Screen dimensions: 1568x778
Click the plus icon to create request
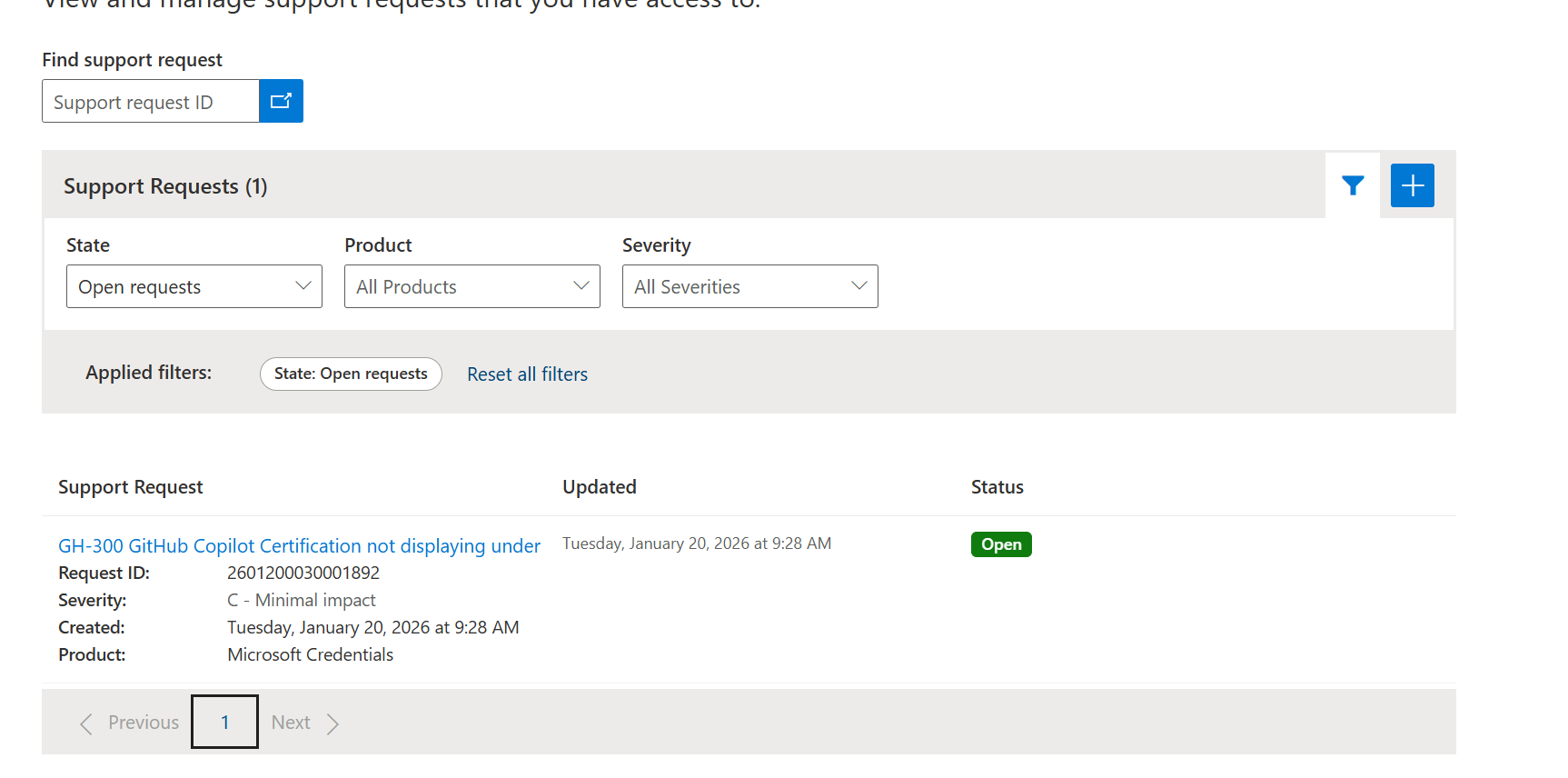(x=1413, y=185)
